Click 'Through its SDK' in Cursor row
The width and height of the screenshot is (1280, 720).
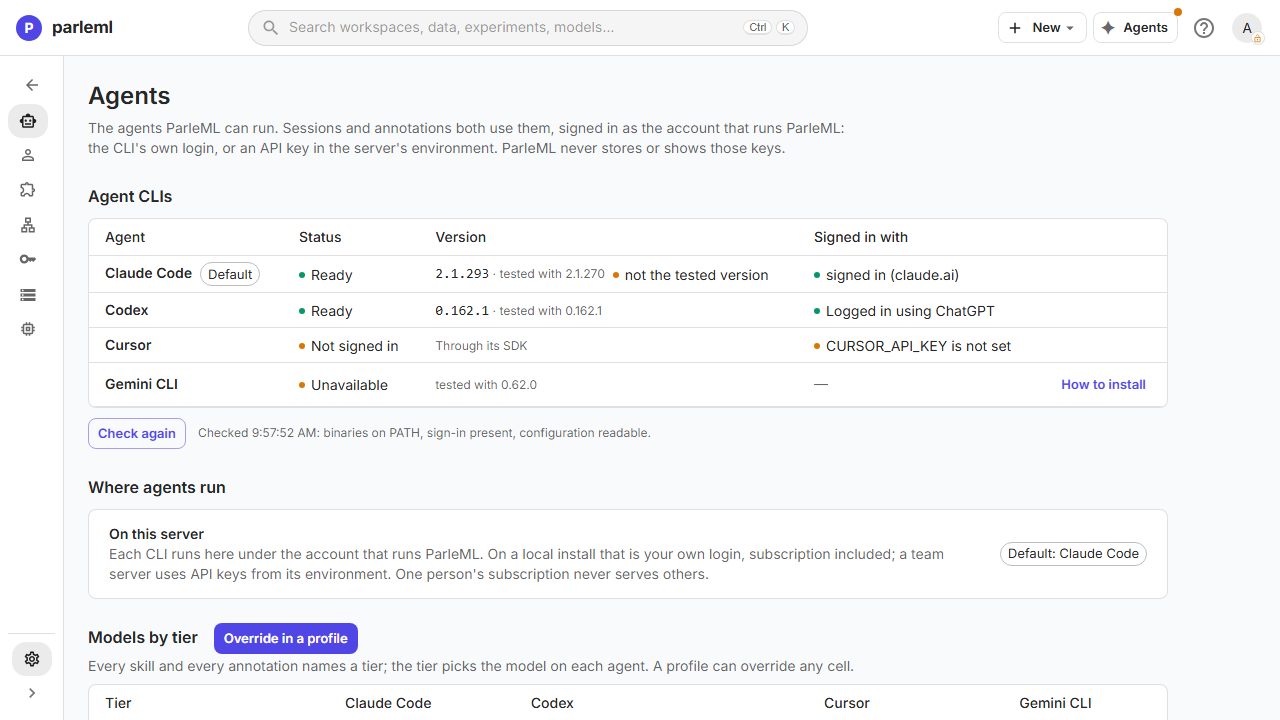481,346
